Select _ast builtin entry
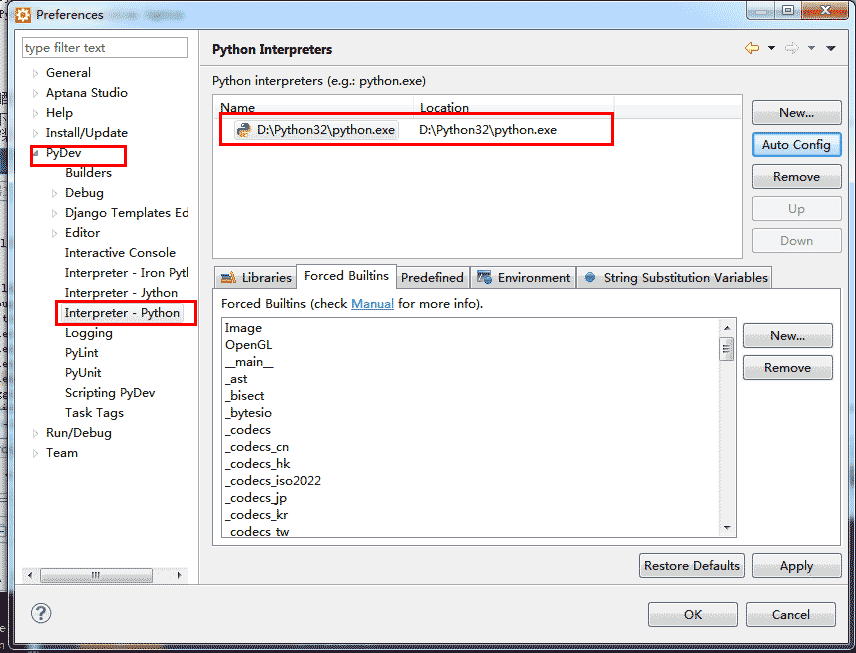This screenshot has height=653, width=856. tap(236, 379)
